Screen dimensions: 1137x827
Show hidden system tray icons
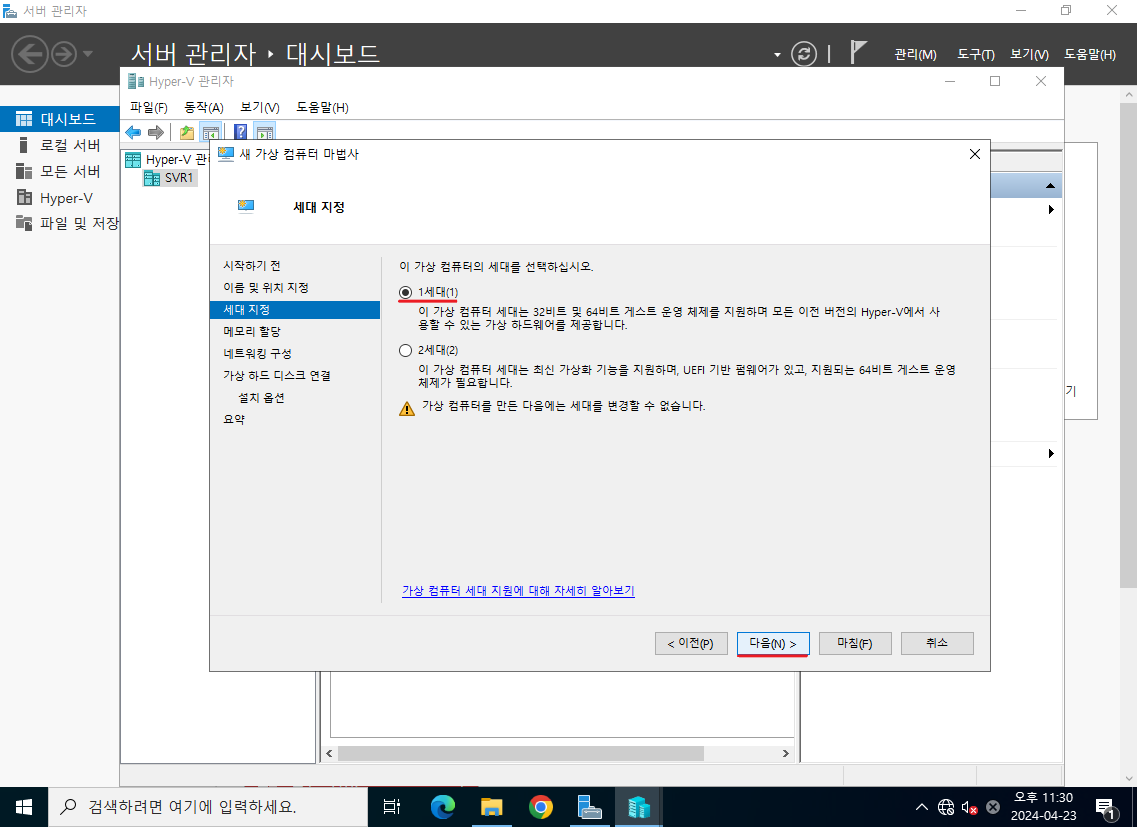pyautogui.click(x=922, y=807)
